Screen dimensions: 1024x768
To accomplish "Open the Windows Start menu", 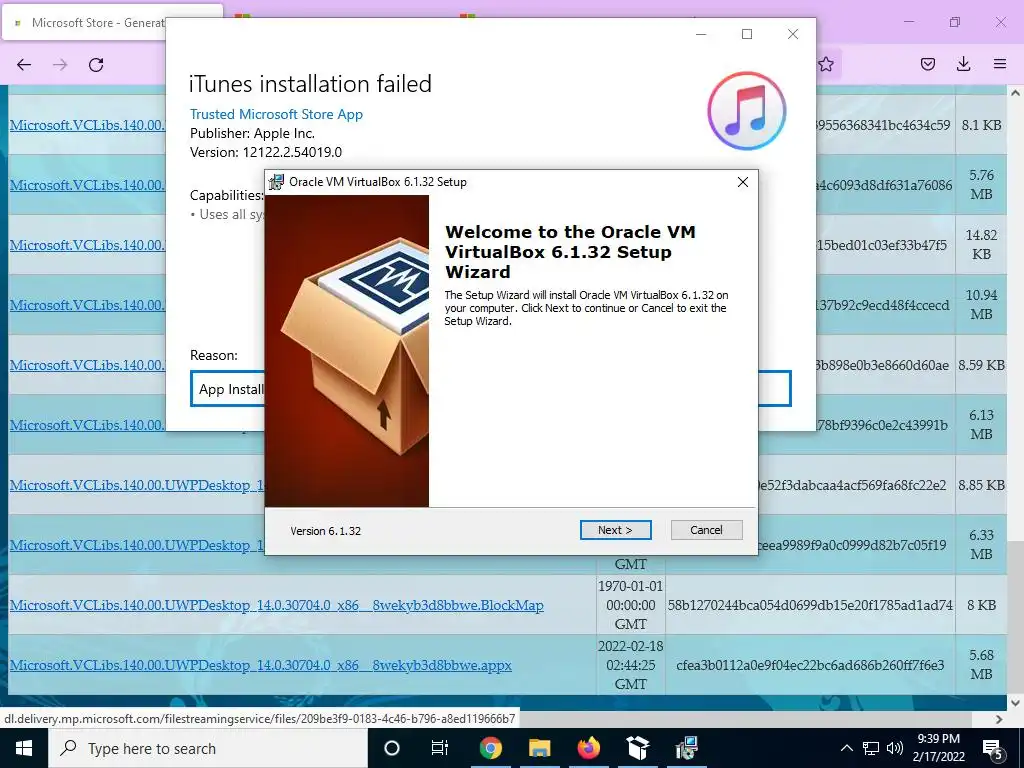I will point(24,748).
